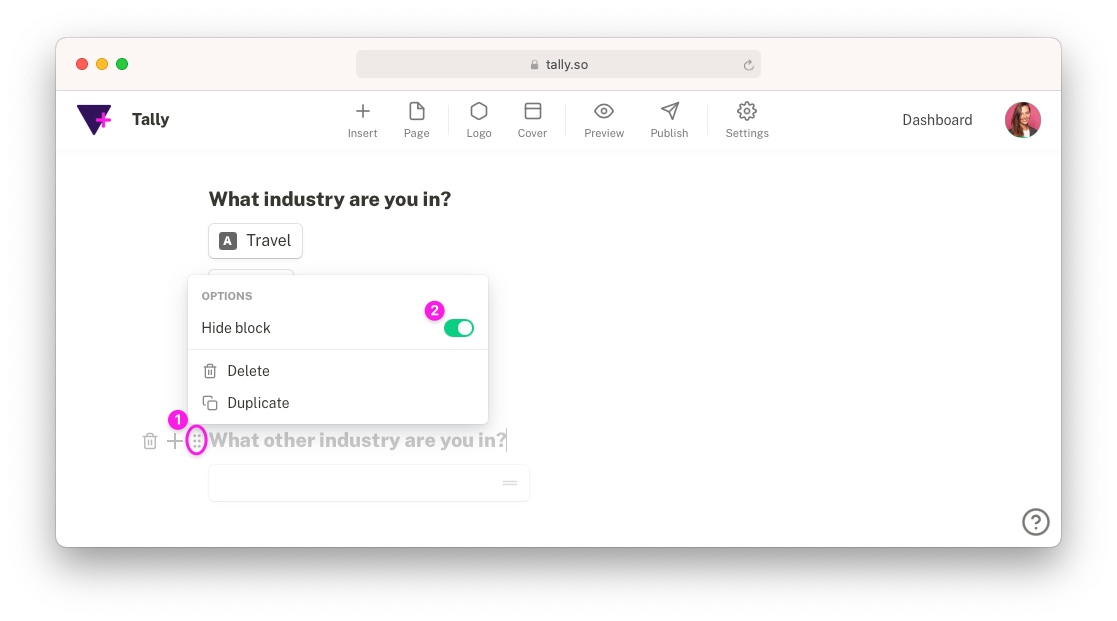Screen dimensions: 1117x621
Task: Add a new Page
Action: coord(417,120)
